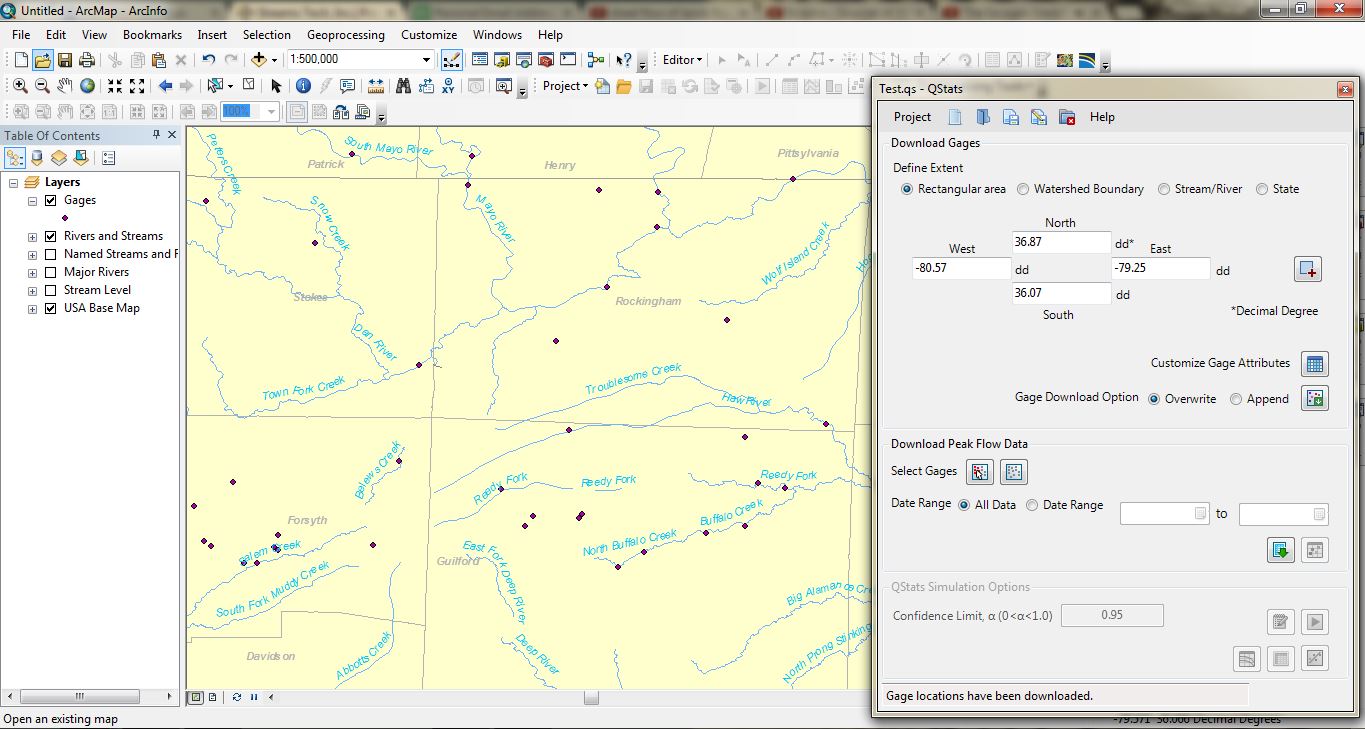Screen dimensions: 1365x729
Task: Uncheck the Gages layer checkbox
Action: [x=51, y=200]
